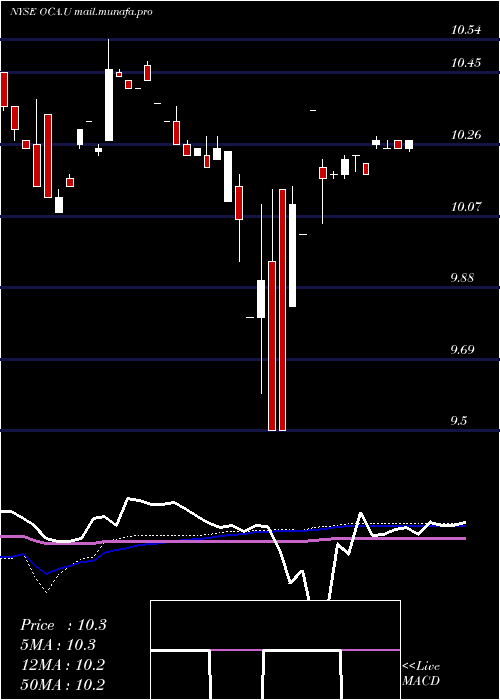
Task: Click the 10.54 price level label
Action: (466, 30)
